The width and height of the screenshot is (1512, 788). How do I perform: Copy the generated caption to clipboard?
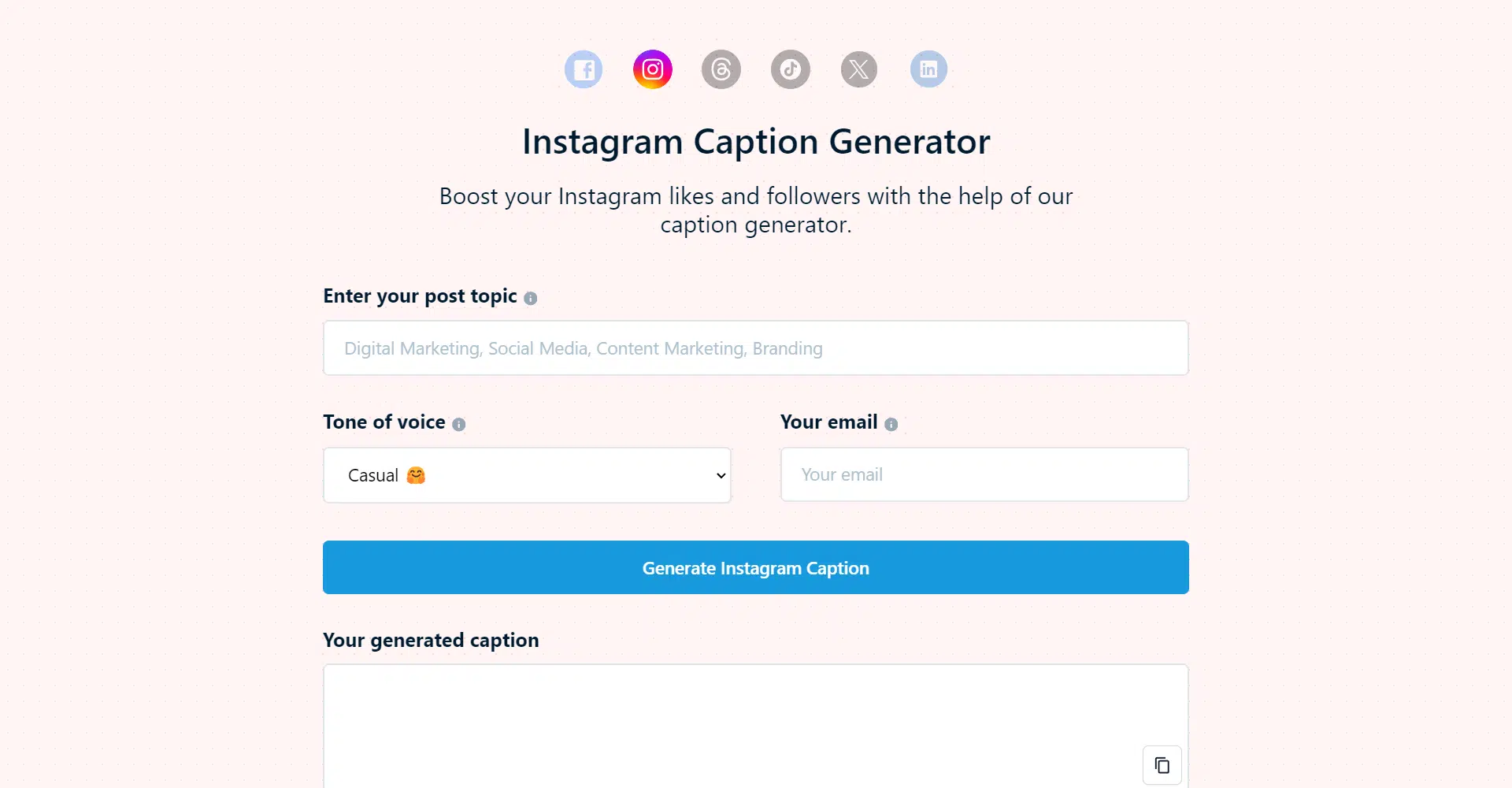pos(1162,765)
